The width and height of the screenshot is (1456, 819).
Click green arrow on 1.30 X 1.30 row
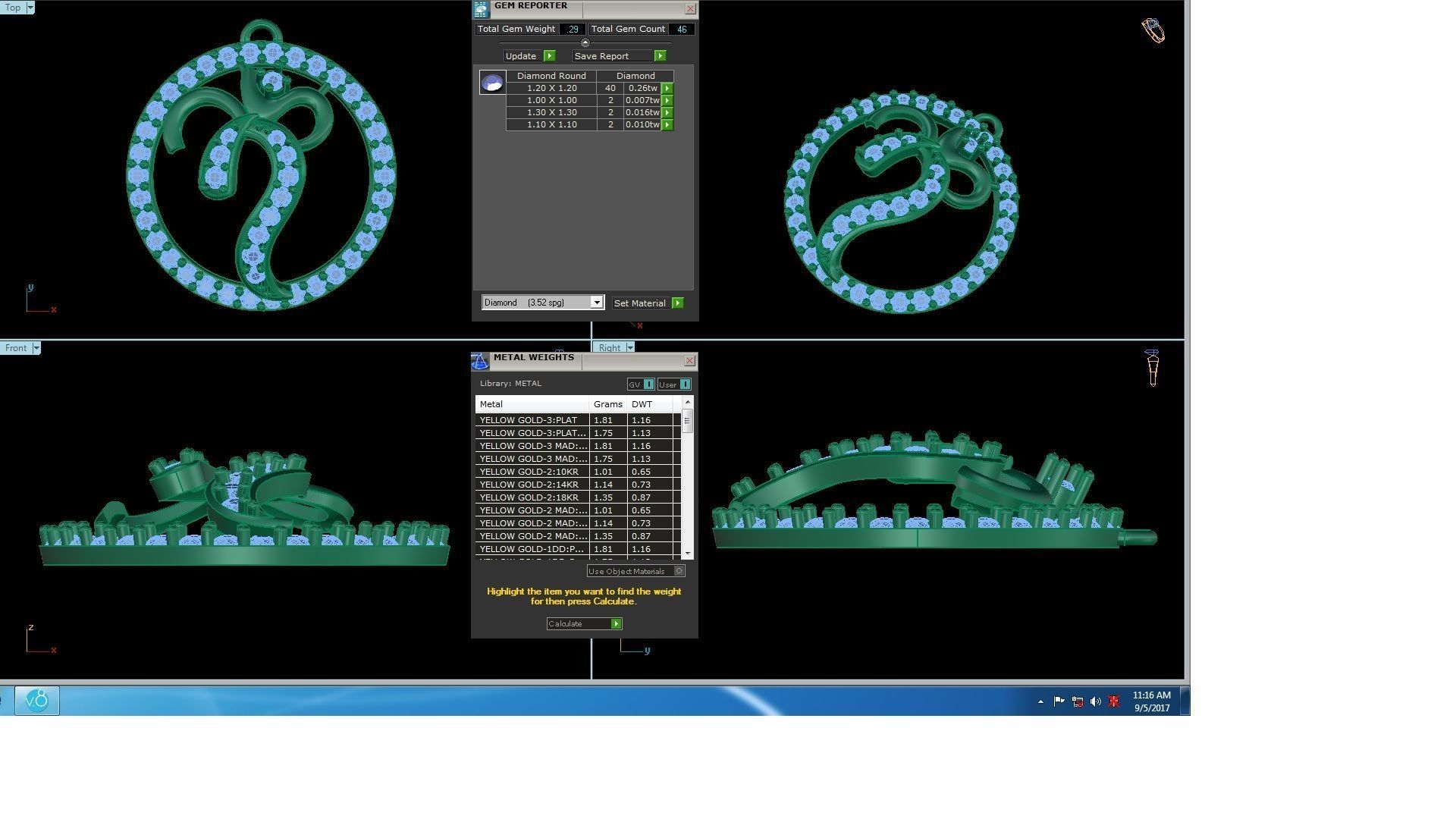point(667,112)
